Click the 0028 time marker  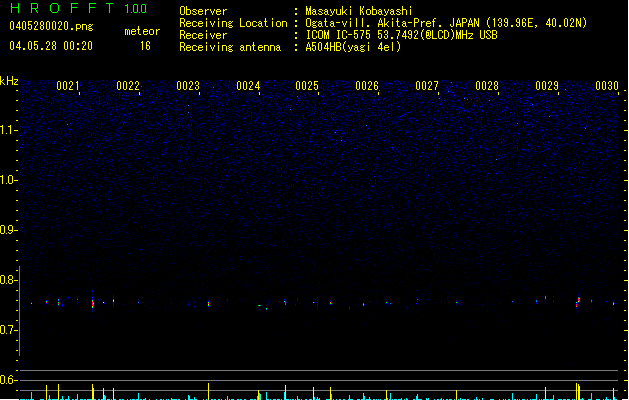coord(487,86)
